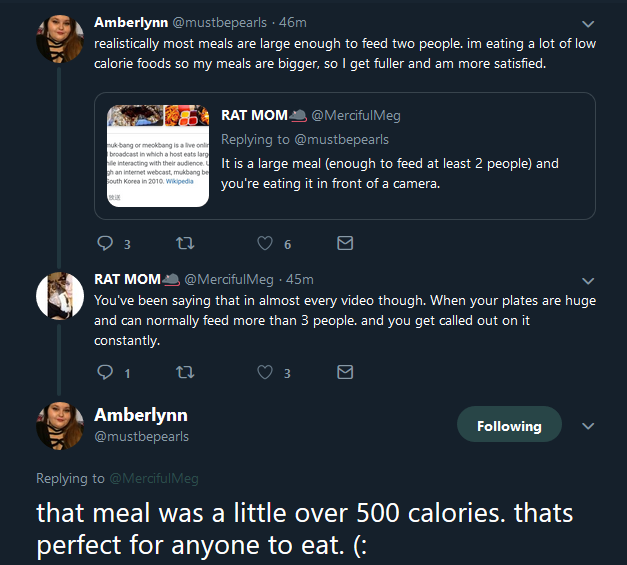Like Amberlynn's tweet with 6 likes
Screen dimensions: 627x565
265,243
